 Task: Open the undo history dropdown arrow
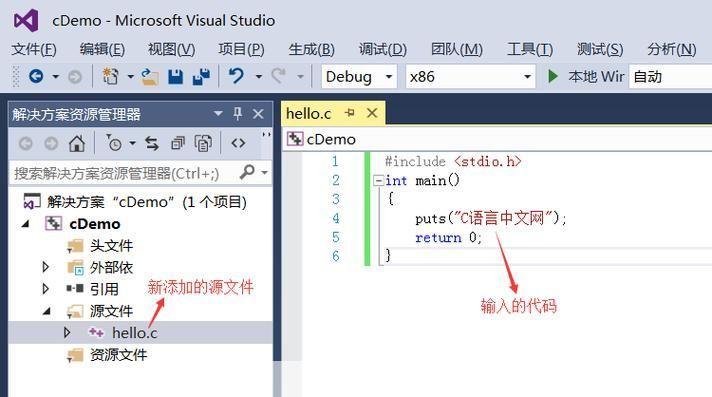click(x=258, y=76)
